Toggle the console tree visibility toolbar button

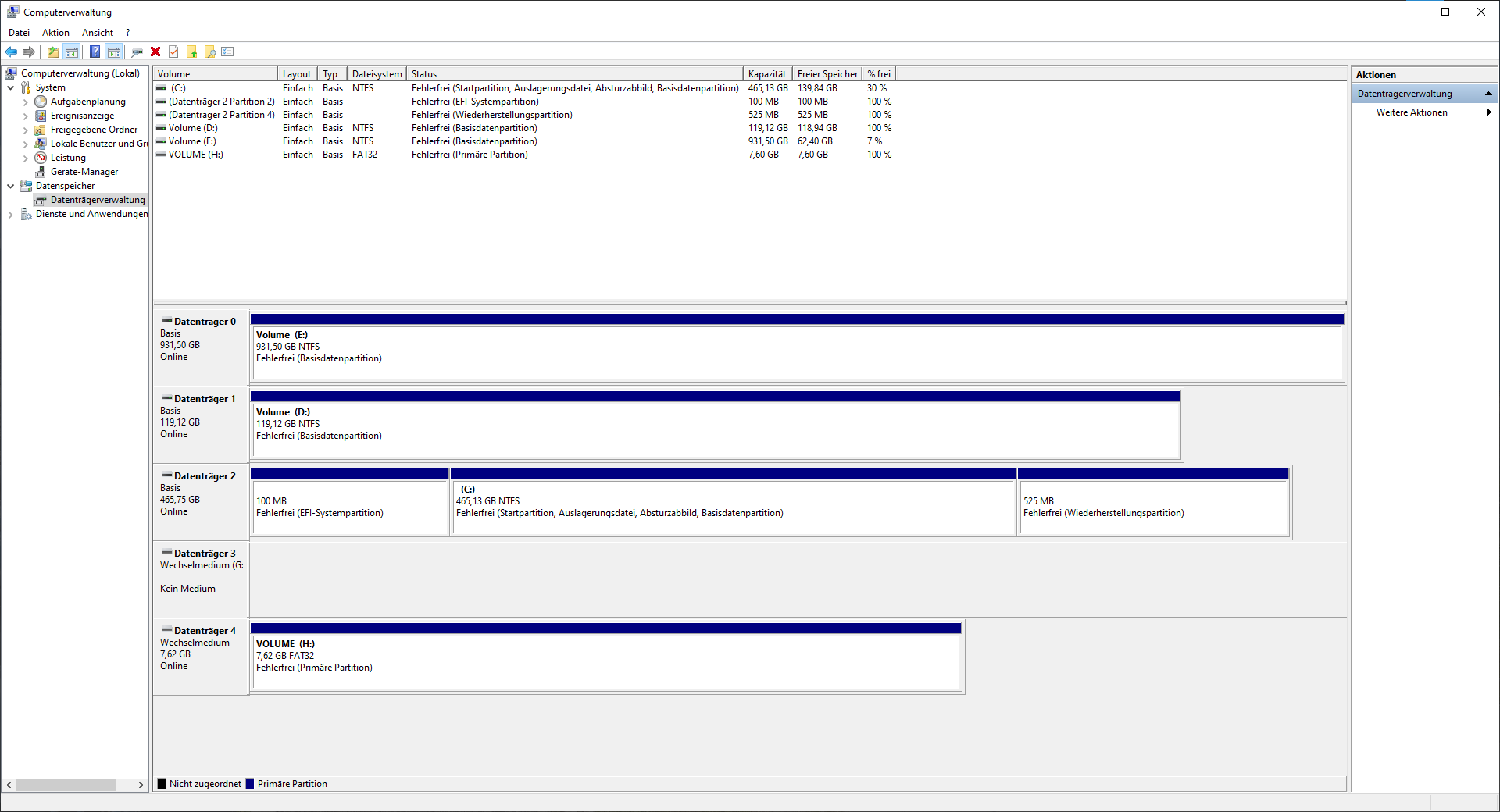pos(72,52)
